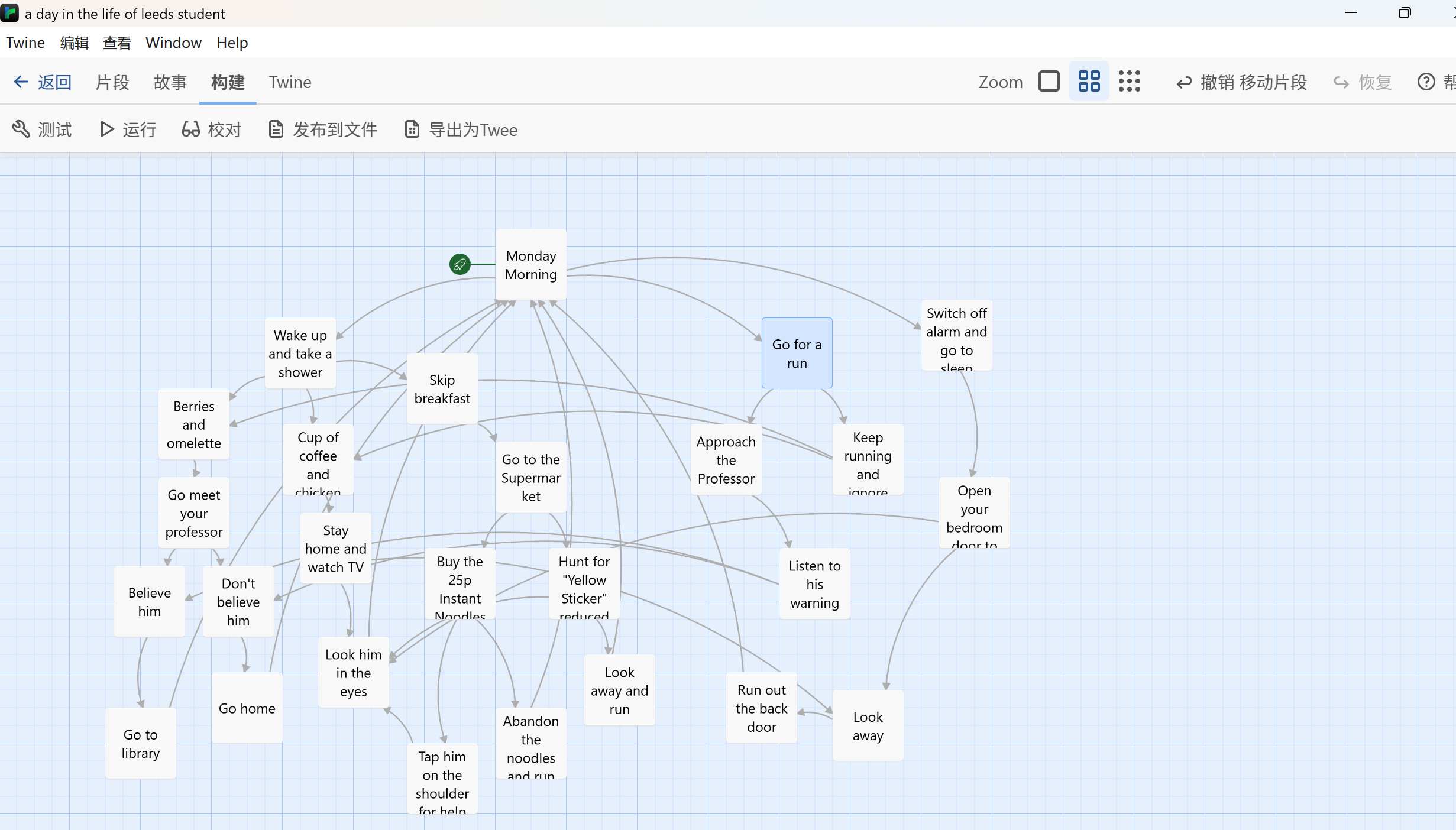Viewport: 1456px width, 830px height.
Task: Export the story with 导出为Twee icon
Action: pyautogui.click(x=412, y=129)
